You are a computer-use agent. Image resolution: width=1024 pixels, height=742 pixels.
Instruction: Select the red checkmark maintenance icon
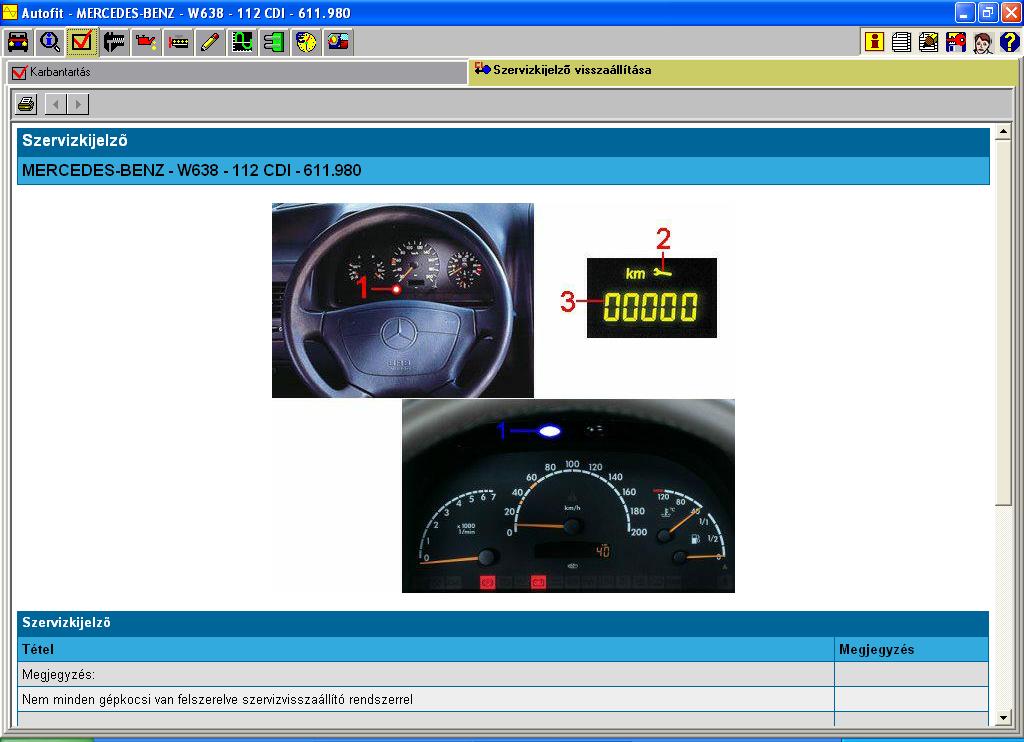(x=82, y=42)
